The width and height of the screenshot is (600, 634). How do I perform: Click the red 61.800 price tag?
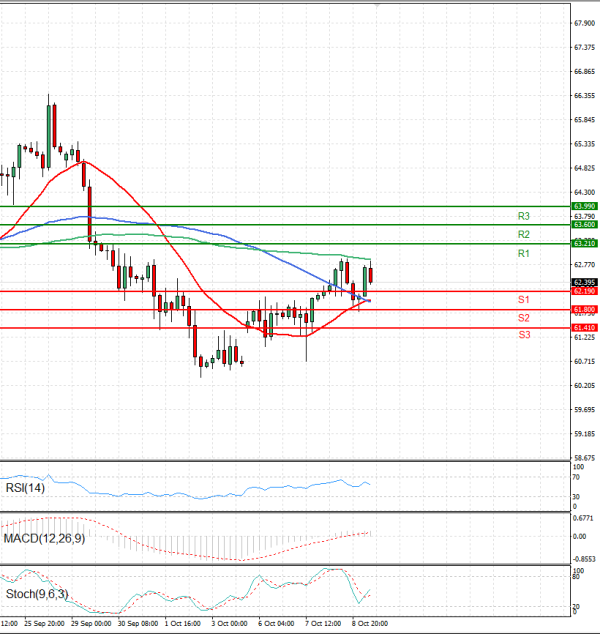click(584, 310)
